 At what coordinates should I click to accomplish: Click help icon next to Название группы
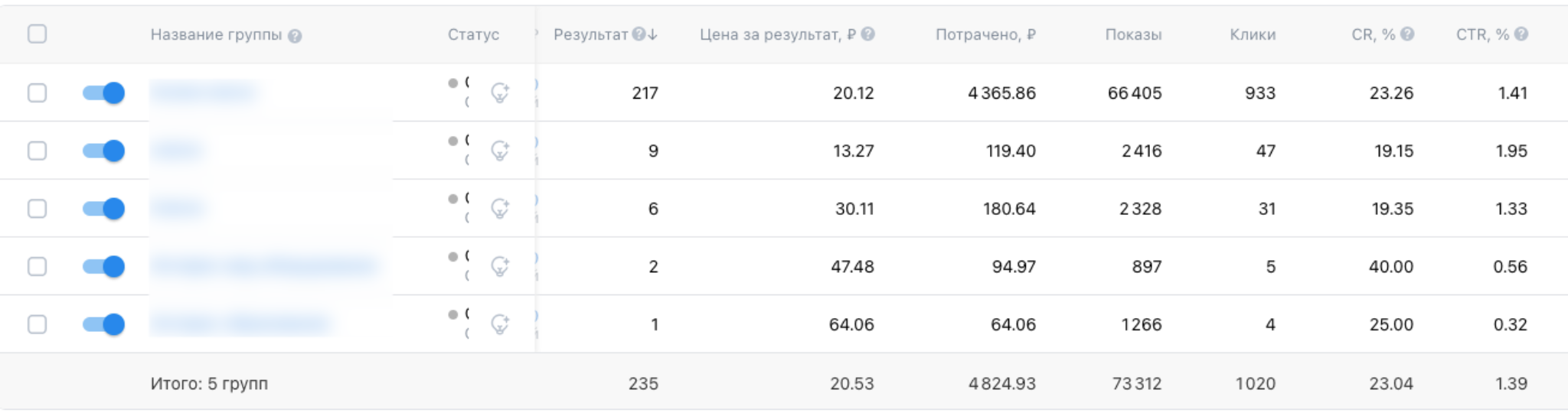tap(295, 36)
